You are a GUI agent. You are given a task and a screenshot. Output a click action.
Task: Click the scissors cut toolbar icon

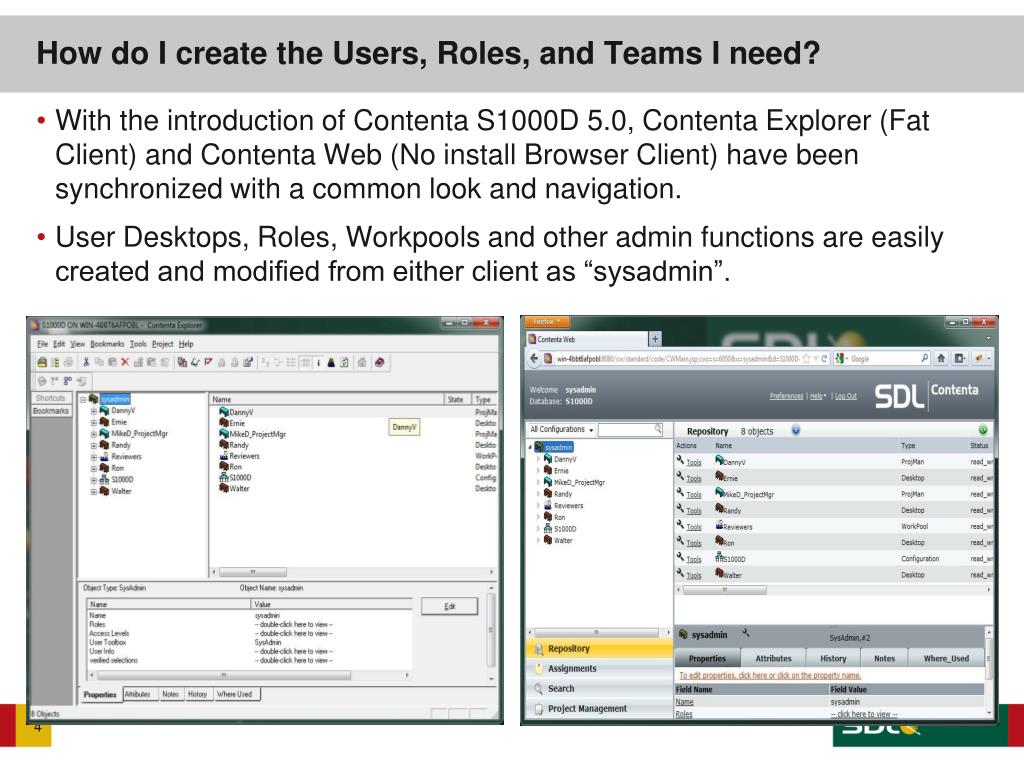[x=86, y=362]
